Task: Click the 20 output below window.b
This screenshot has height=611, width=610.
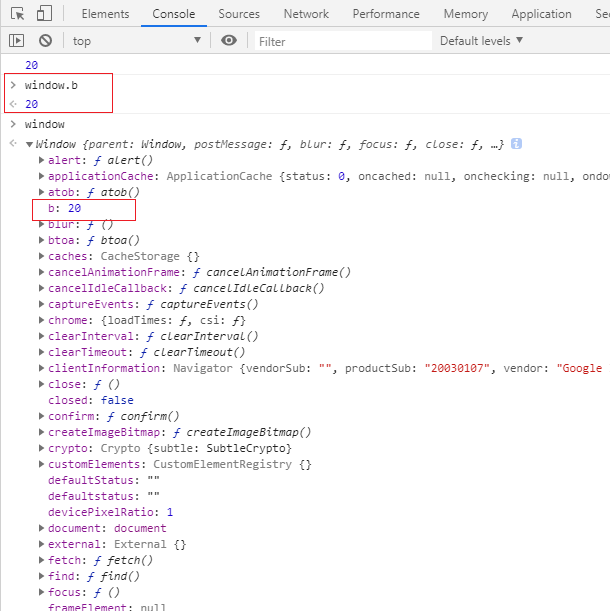Action: coord(32,104)
